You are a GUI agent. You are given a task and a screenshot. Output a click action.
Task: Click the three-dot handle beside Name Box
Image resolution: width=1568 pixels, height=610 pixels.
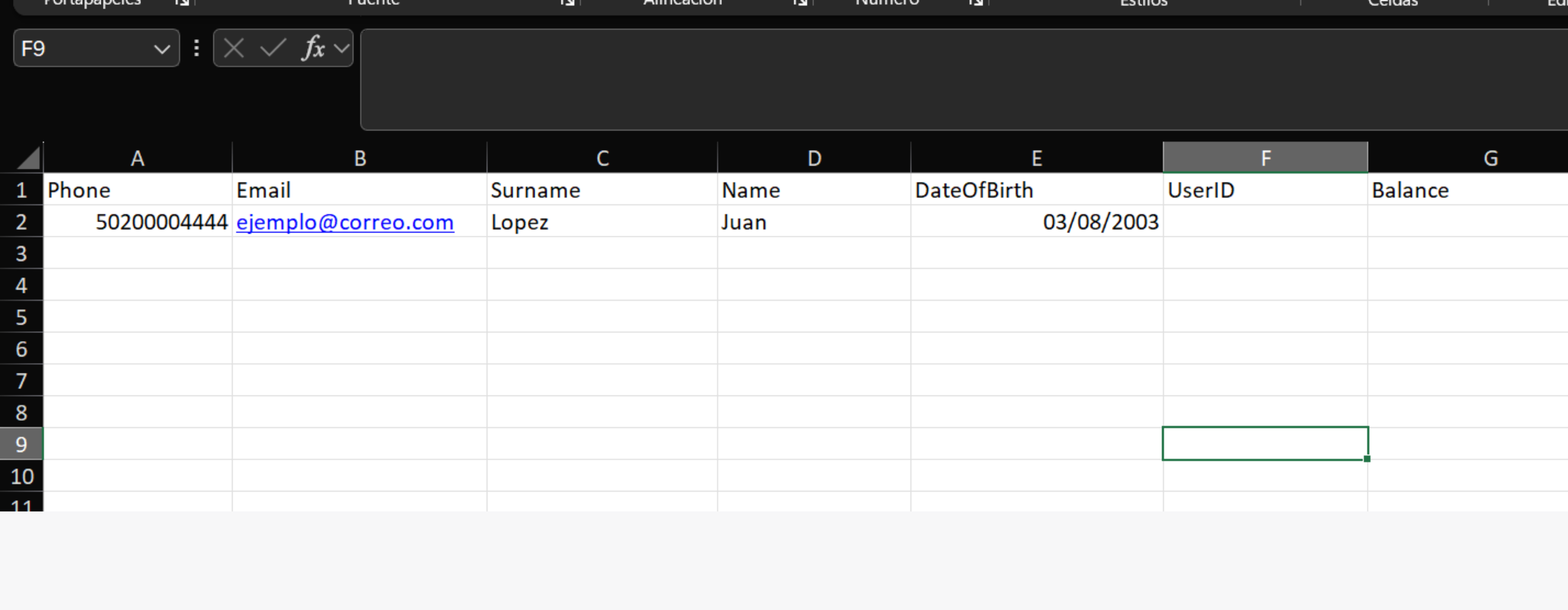click(196, 48)
